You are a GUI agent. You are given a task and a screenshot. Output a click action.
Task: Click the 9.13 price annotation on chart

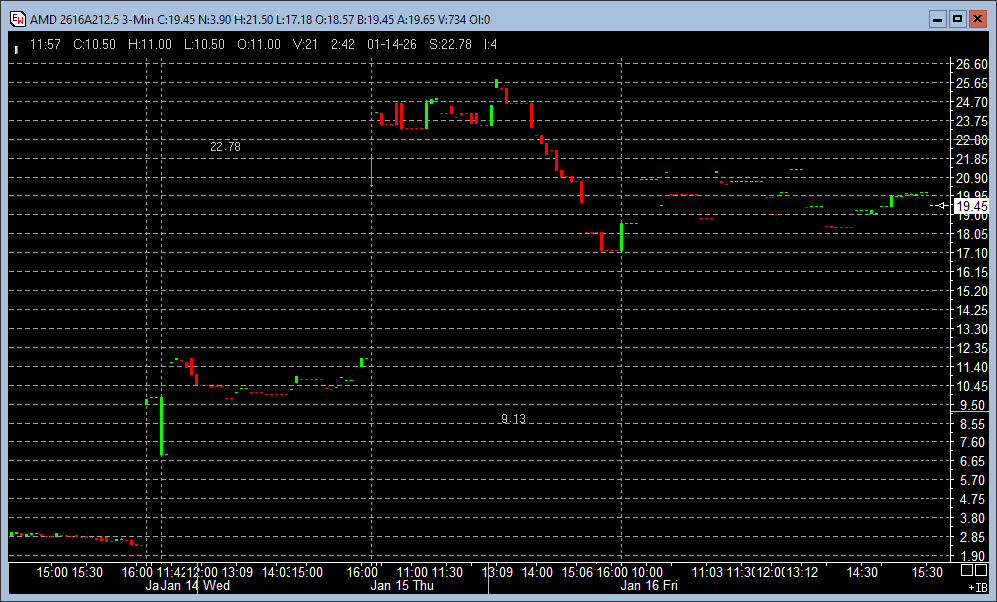[x=513, y=419]
